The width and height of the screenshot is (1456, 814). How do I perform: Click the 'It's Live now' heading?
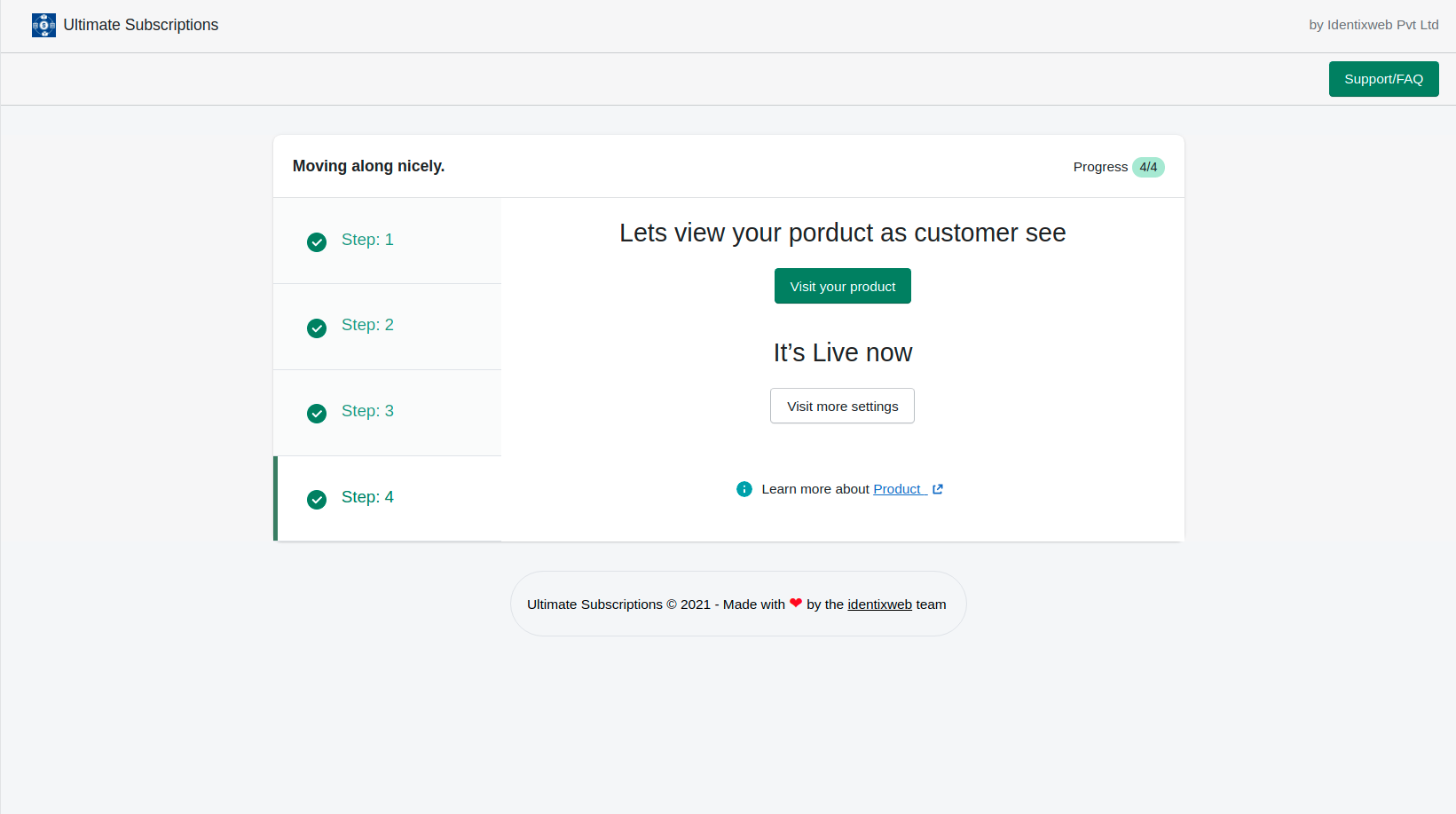coord(843,352)
